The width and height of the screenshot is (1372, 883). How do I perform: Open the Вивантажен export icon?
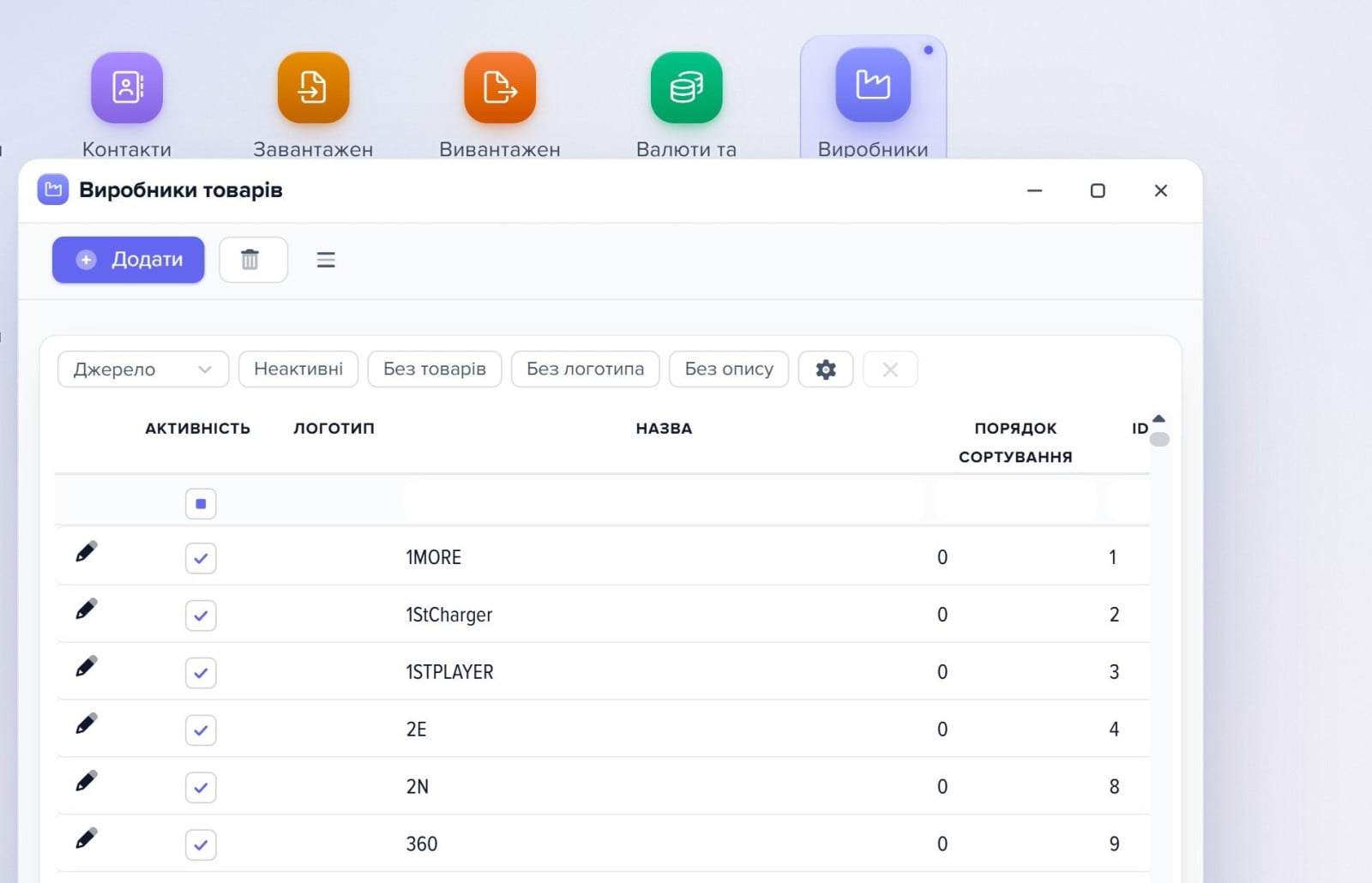[500, 87]
